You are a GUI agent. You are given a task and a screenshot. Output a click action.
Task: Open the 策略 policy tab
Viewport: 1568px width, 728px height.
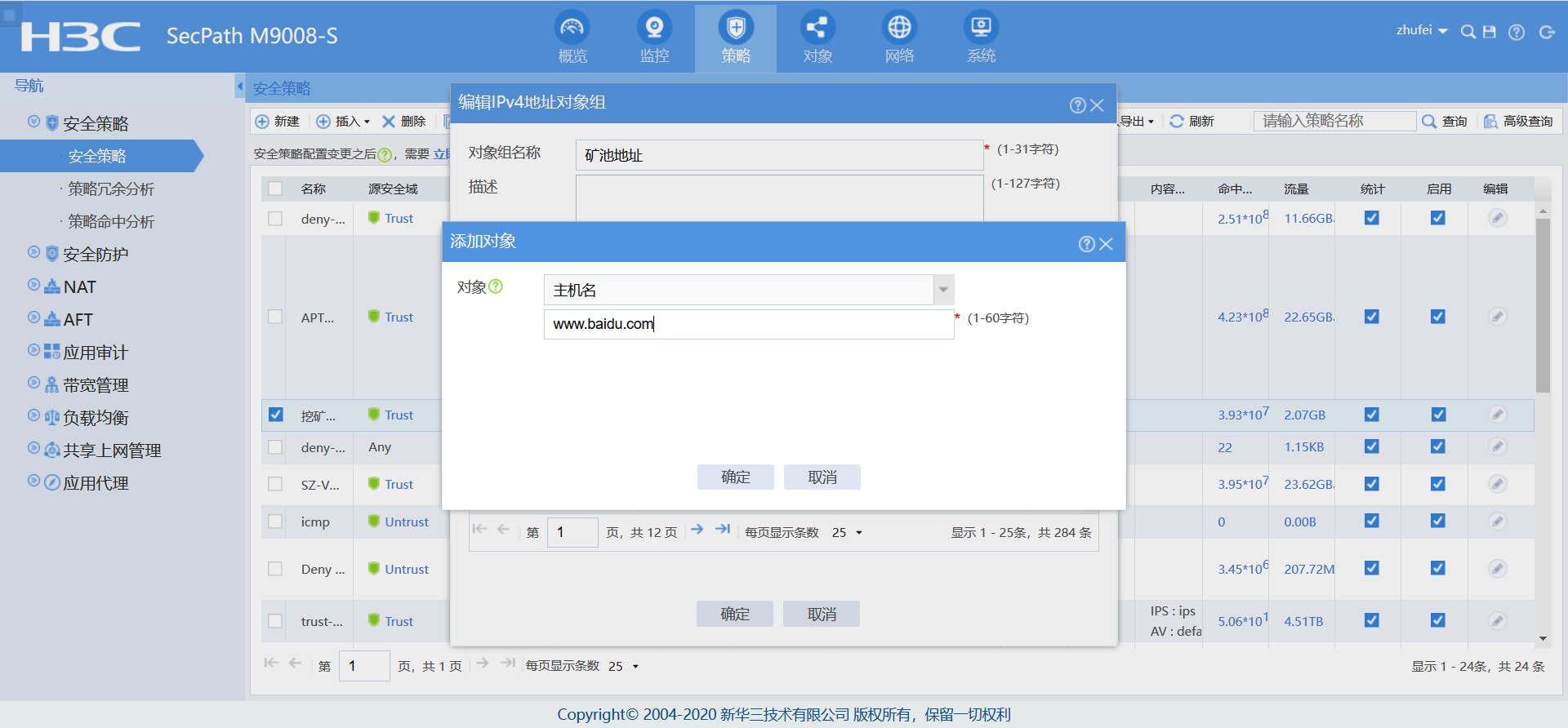pyautogui.click(x=736, y=38)
